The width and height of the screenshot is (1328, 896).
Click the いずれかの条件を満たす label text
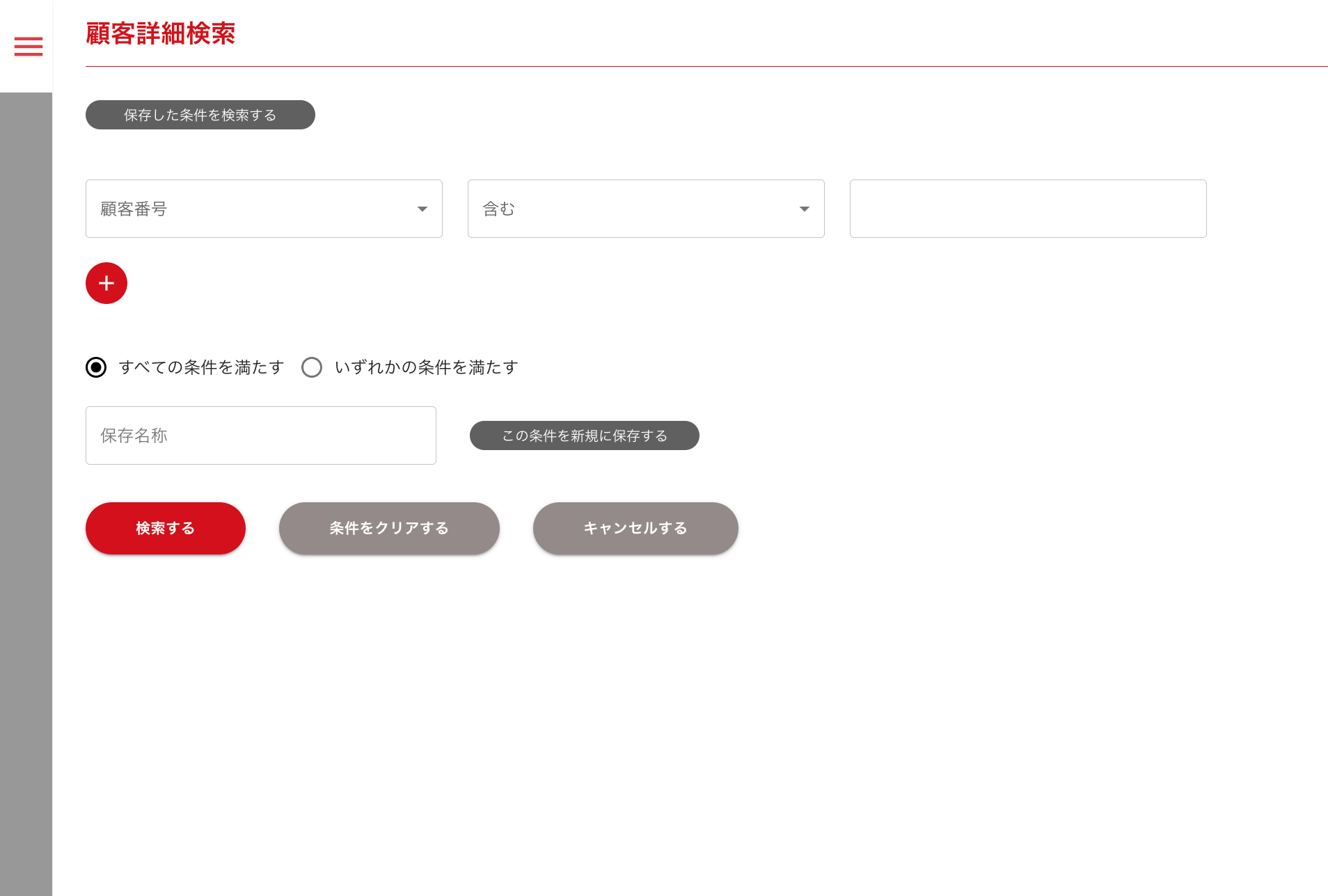pyautogui.click(x=426, y=367)
